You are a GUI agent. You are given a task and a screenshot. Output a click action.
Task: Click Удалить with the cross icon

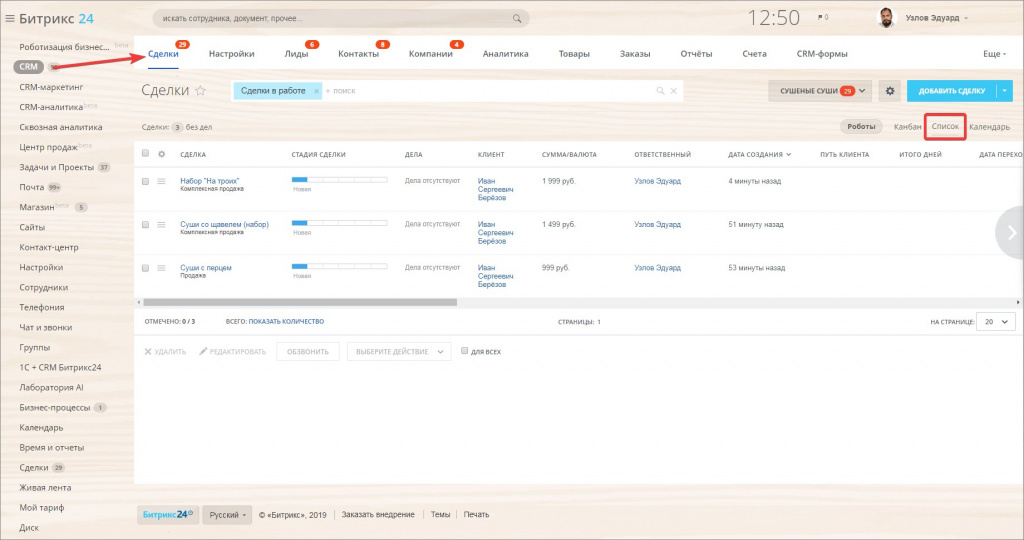165,351
